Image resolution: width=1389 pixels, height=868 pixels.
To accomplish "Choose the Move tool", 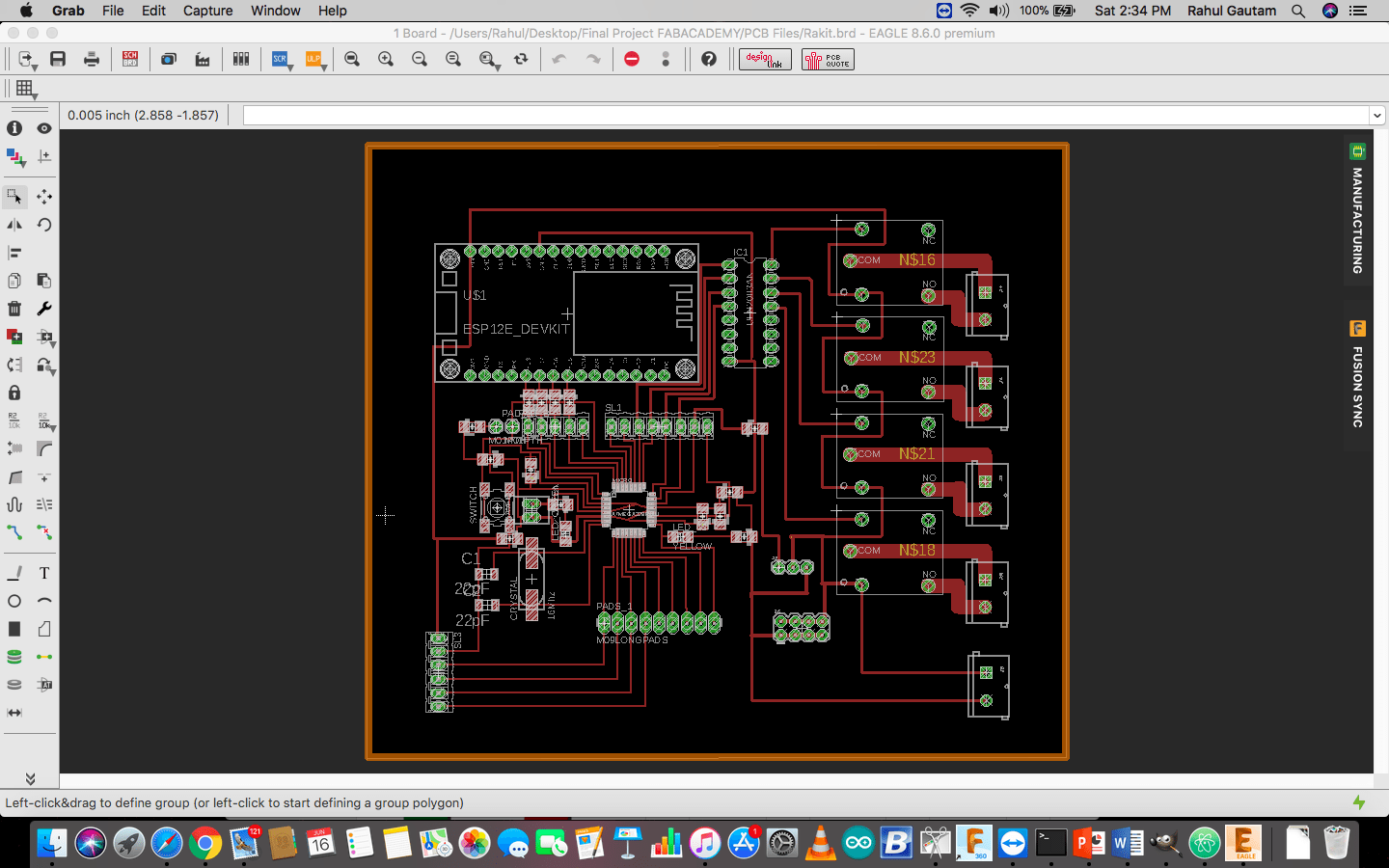I will 44,197.
